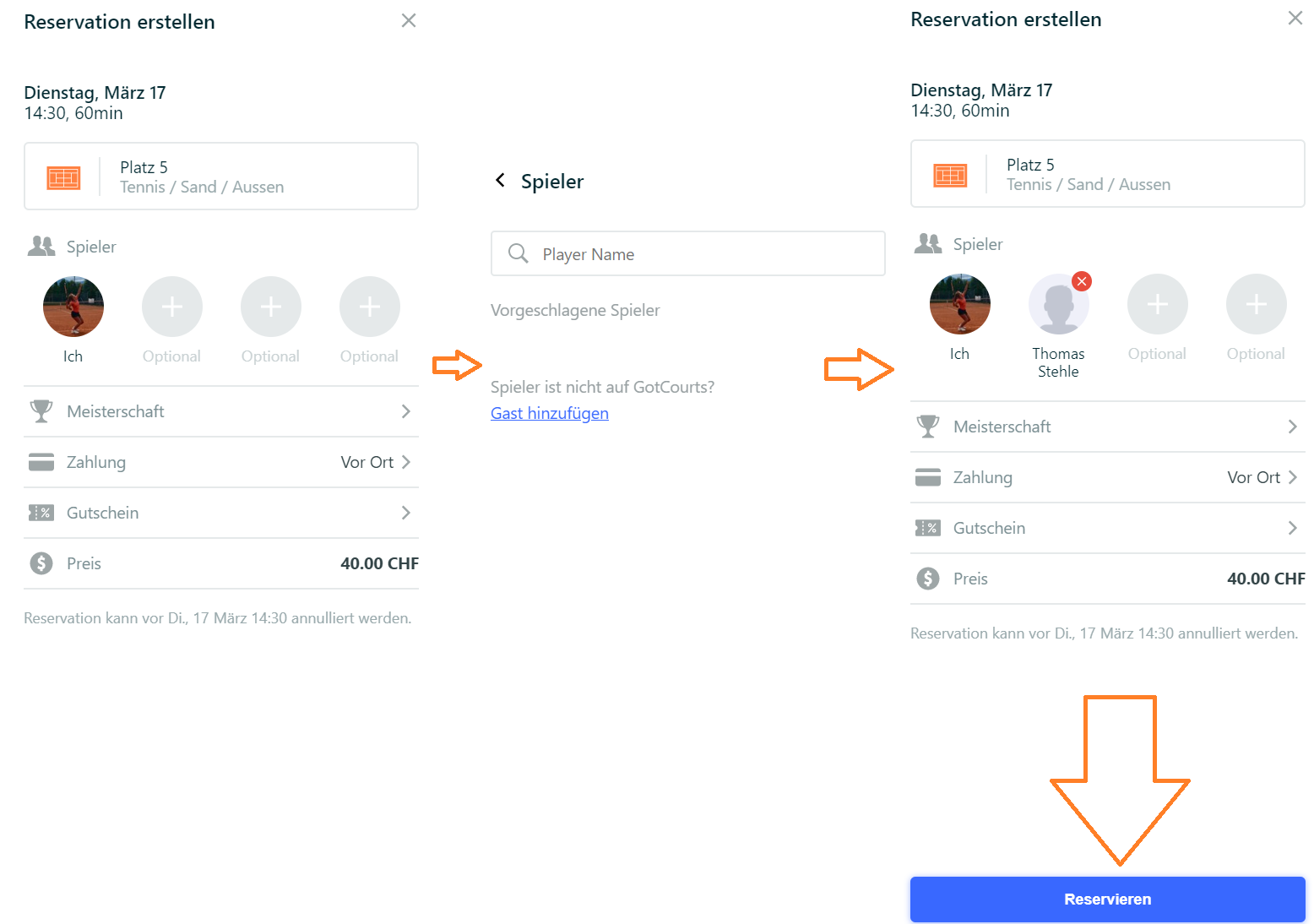Click the Gast hinzufügen link
1314x924 pixels.
[550, 413]
